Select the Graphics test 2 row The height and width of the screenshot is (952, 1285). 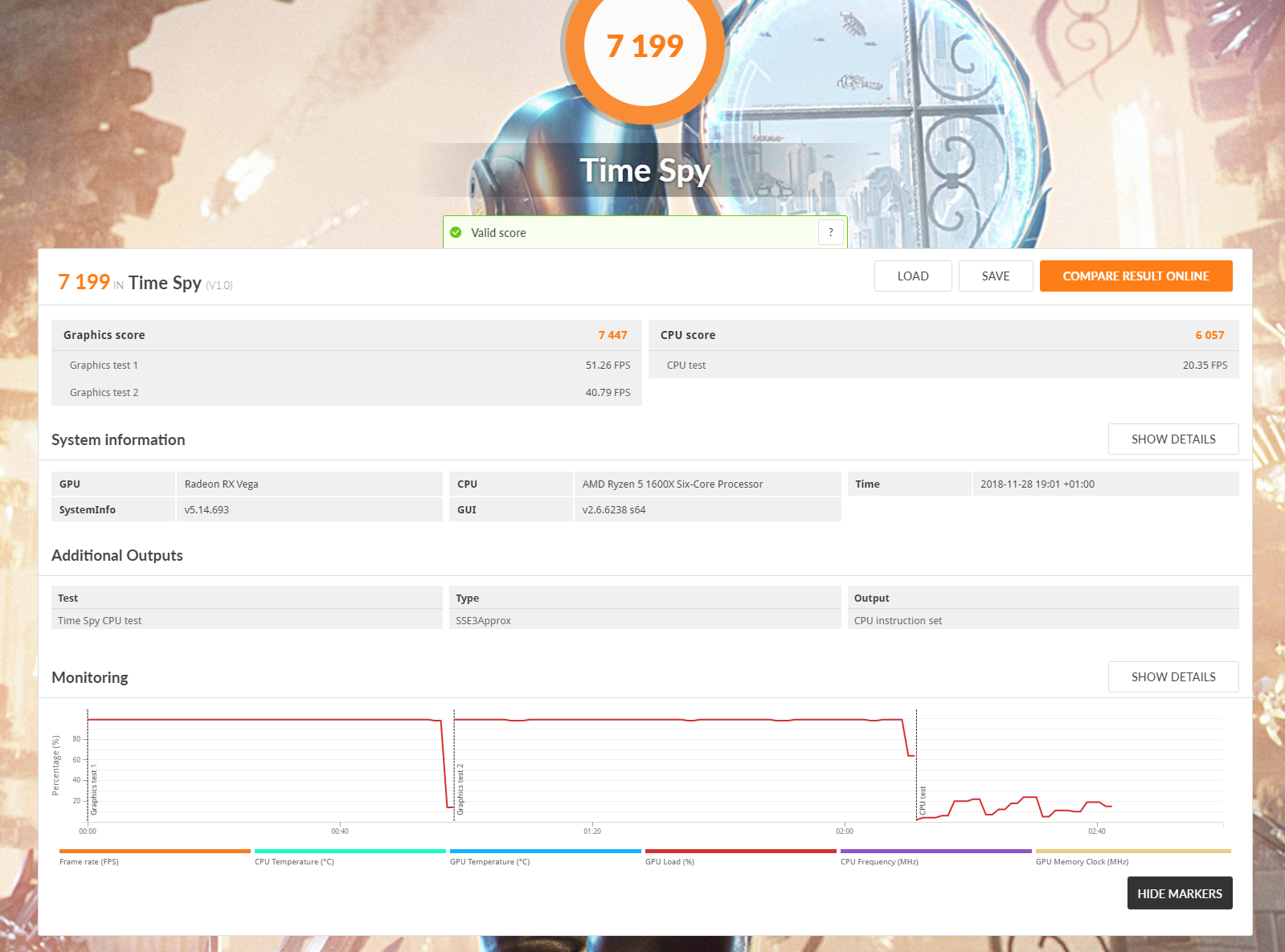346,392
